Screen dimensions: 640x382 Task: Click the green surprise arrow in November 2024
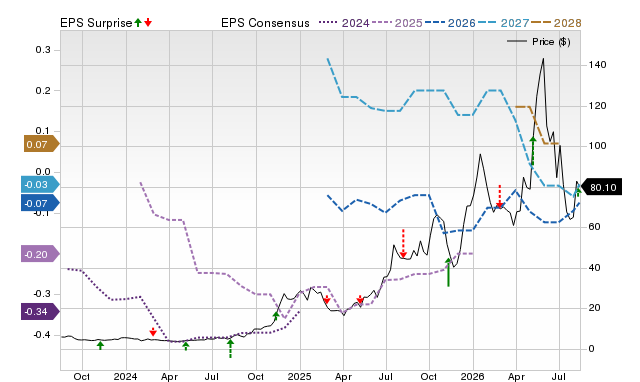coord(276,315)
